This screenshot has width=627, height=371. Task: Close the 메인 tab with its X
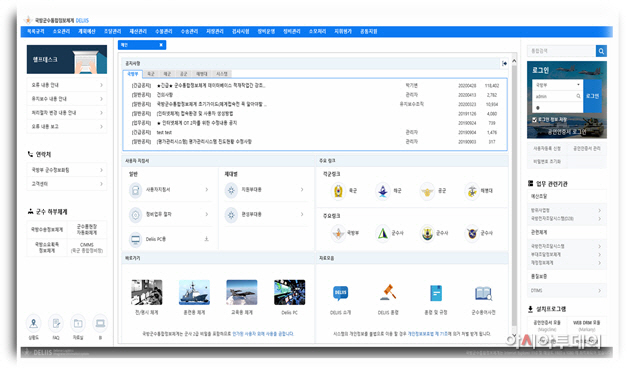[161, 45]
